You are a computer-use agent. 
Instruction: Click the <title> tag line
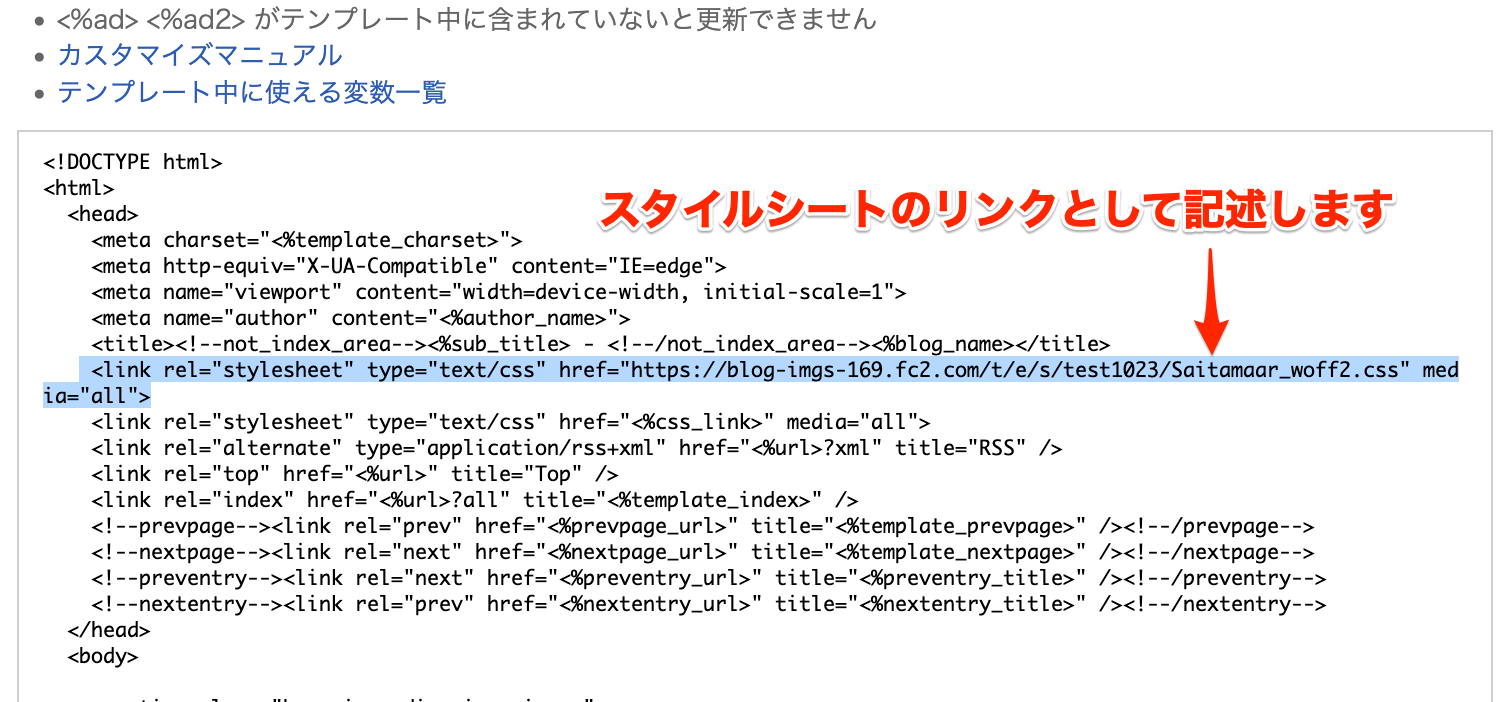click(600, 344)
